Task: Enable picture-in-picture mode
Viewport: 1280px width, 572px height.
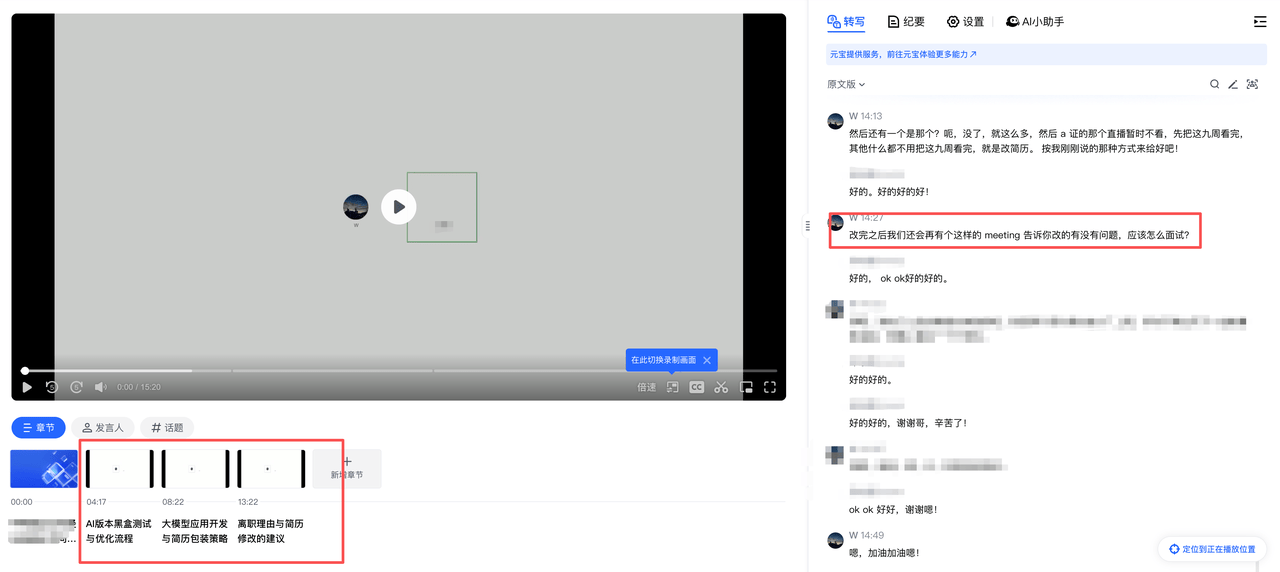Action: (x=746, y=387)
